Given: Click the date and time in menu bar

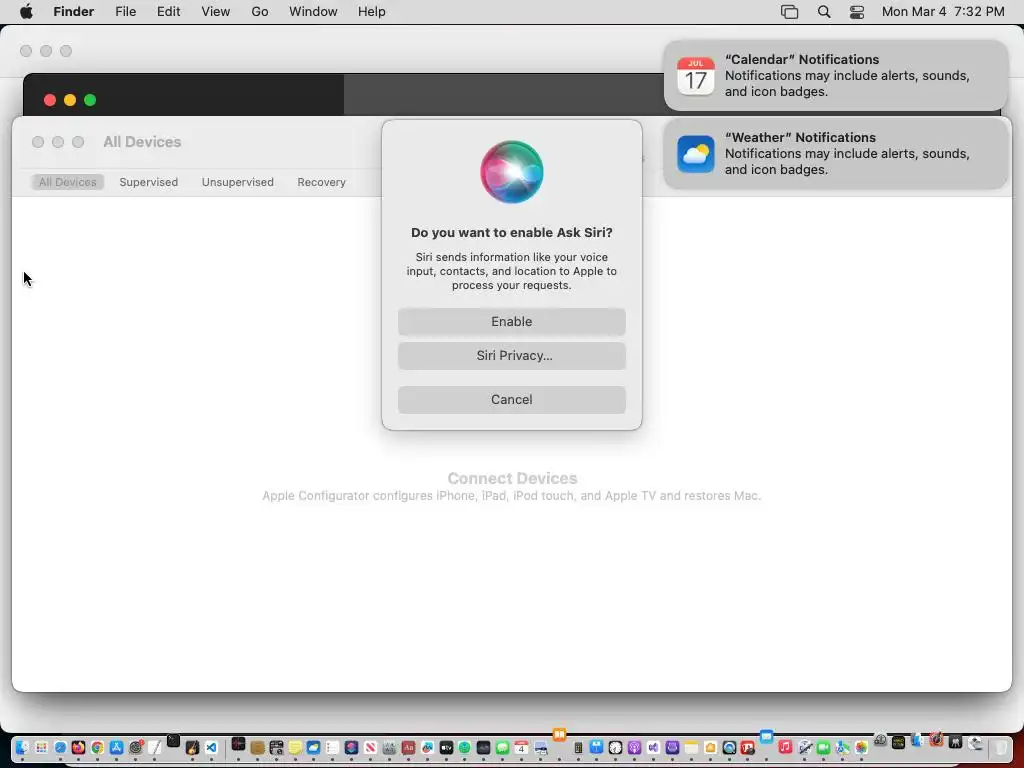Looking at the screenshot, I should point(942,12).
